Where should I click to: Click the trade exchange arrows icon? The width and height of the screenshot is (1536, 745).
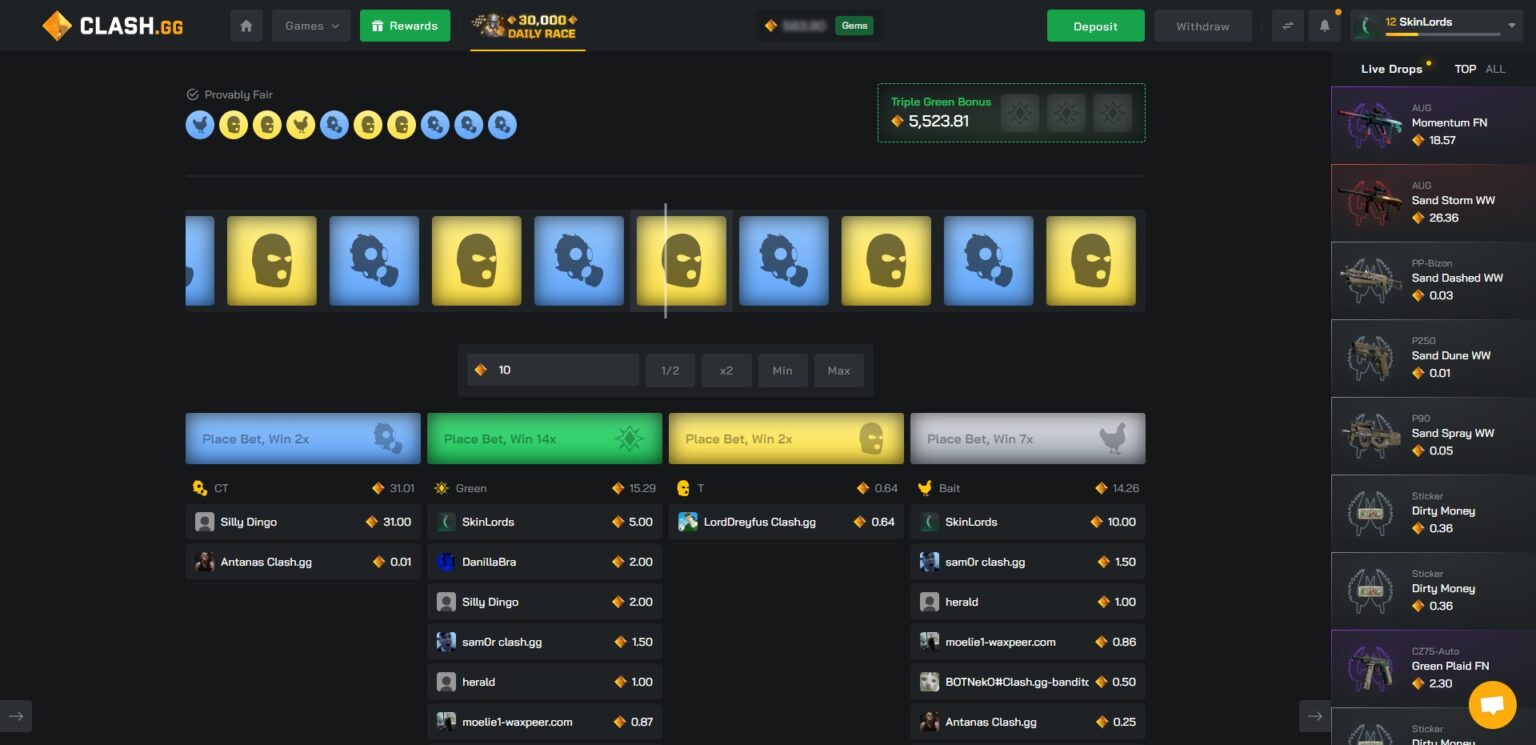click(1287, 25)
